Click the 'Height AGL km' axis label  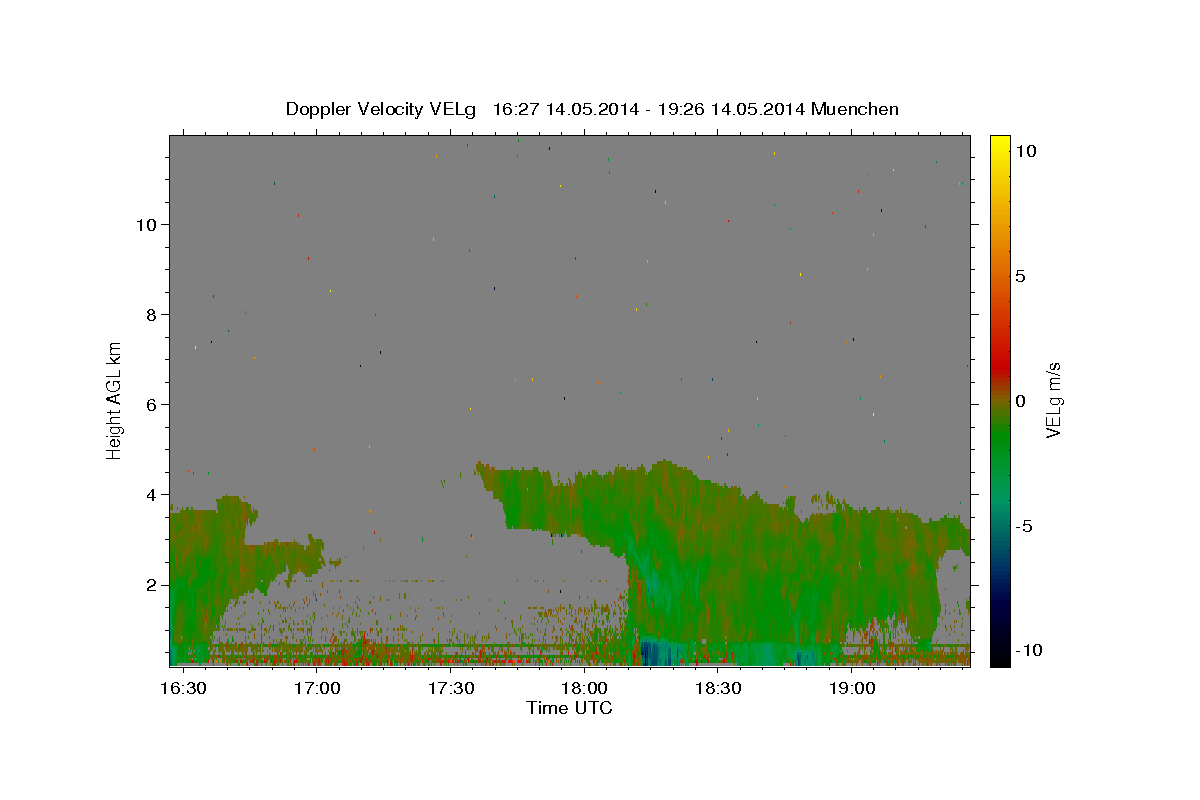115,400
